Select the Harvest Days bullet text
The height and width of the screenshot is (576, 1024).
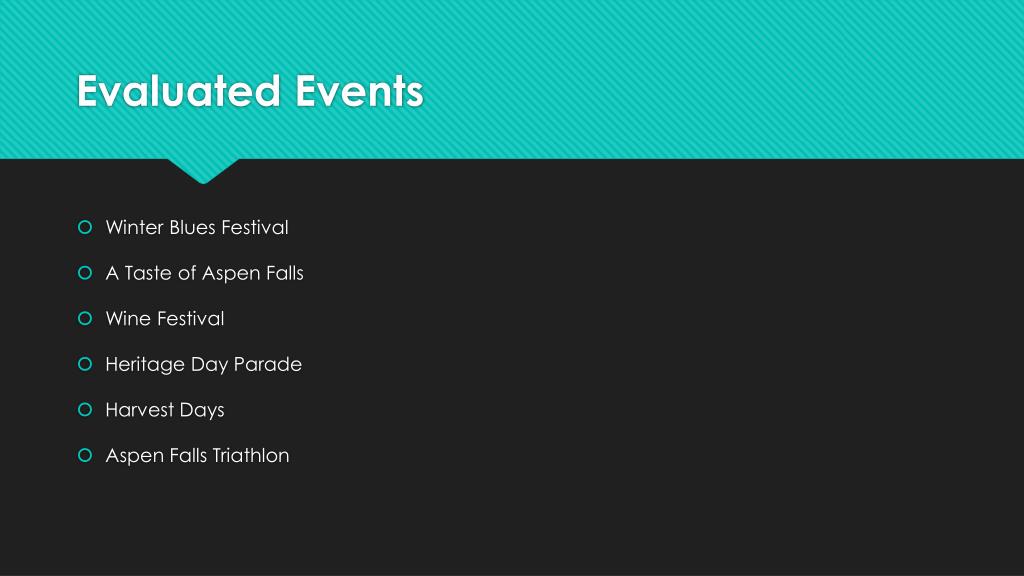pyautogui.click(x=165, y=410)
